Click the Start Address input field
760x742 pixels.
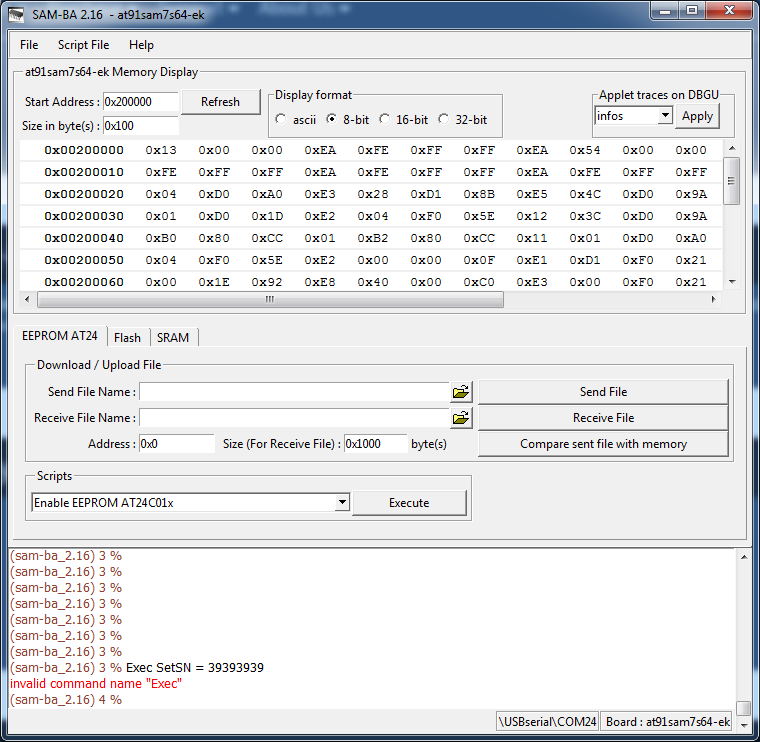pos(141,102)
